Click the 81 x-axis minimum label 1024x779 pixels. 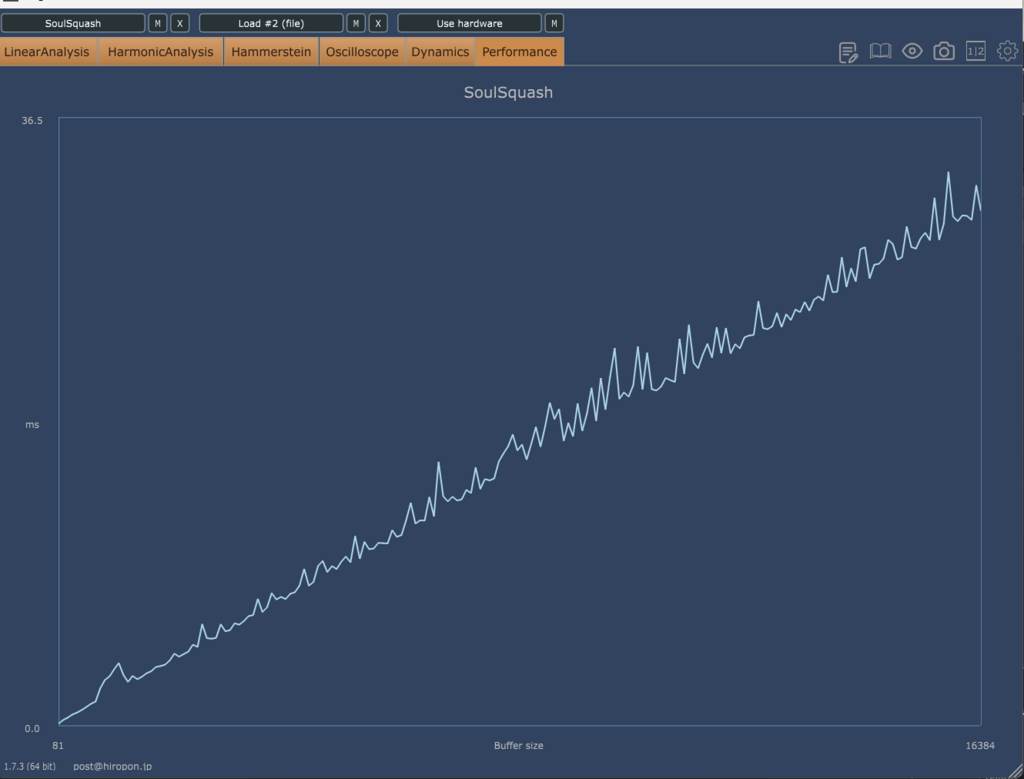[x=58, y=746]
